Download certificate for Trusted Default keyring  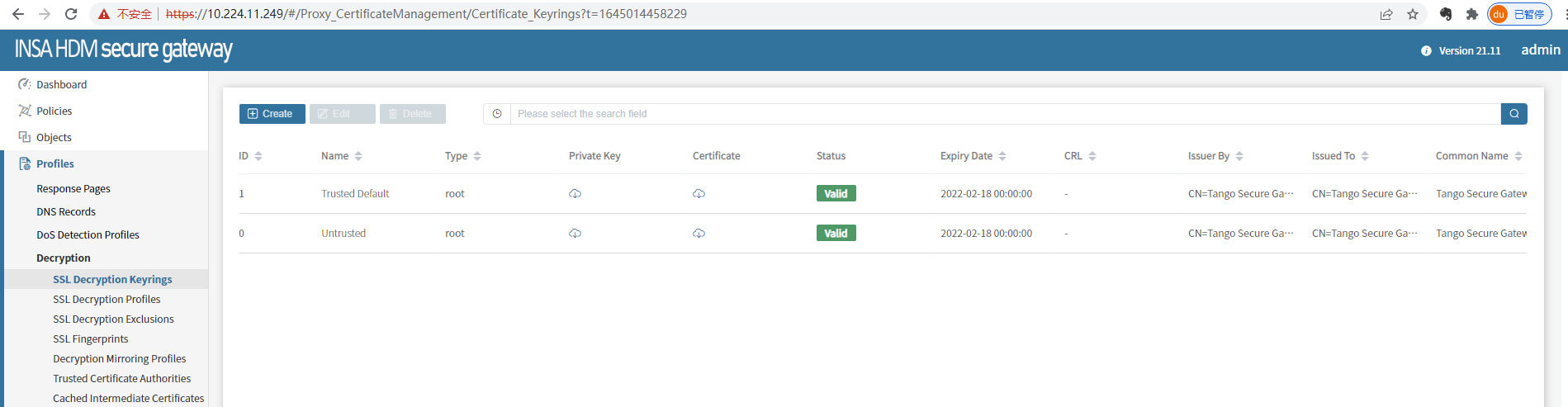click(699, 194)
